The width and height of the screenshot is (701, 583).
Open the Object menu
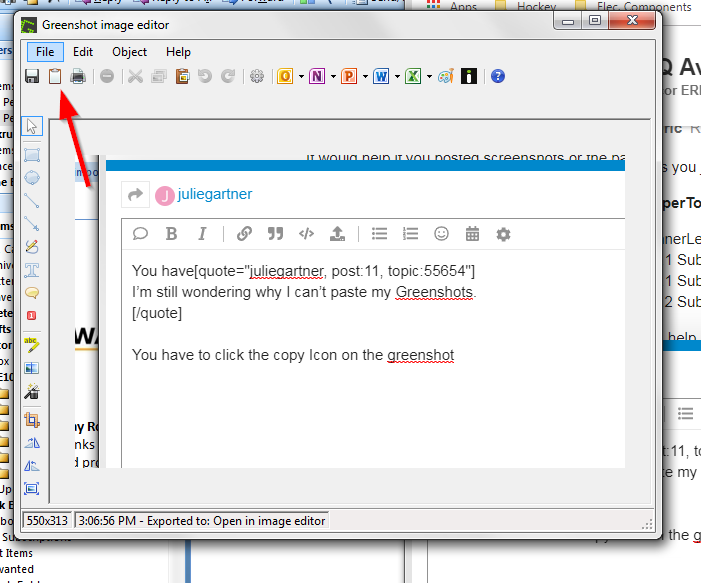pyautogui.click(x=130, y=52)
